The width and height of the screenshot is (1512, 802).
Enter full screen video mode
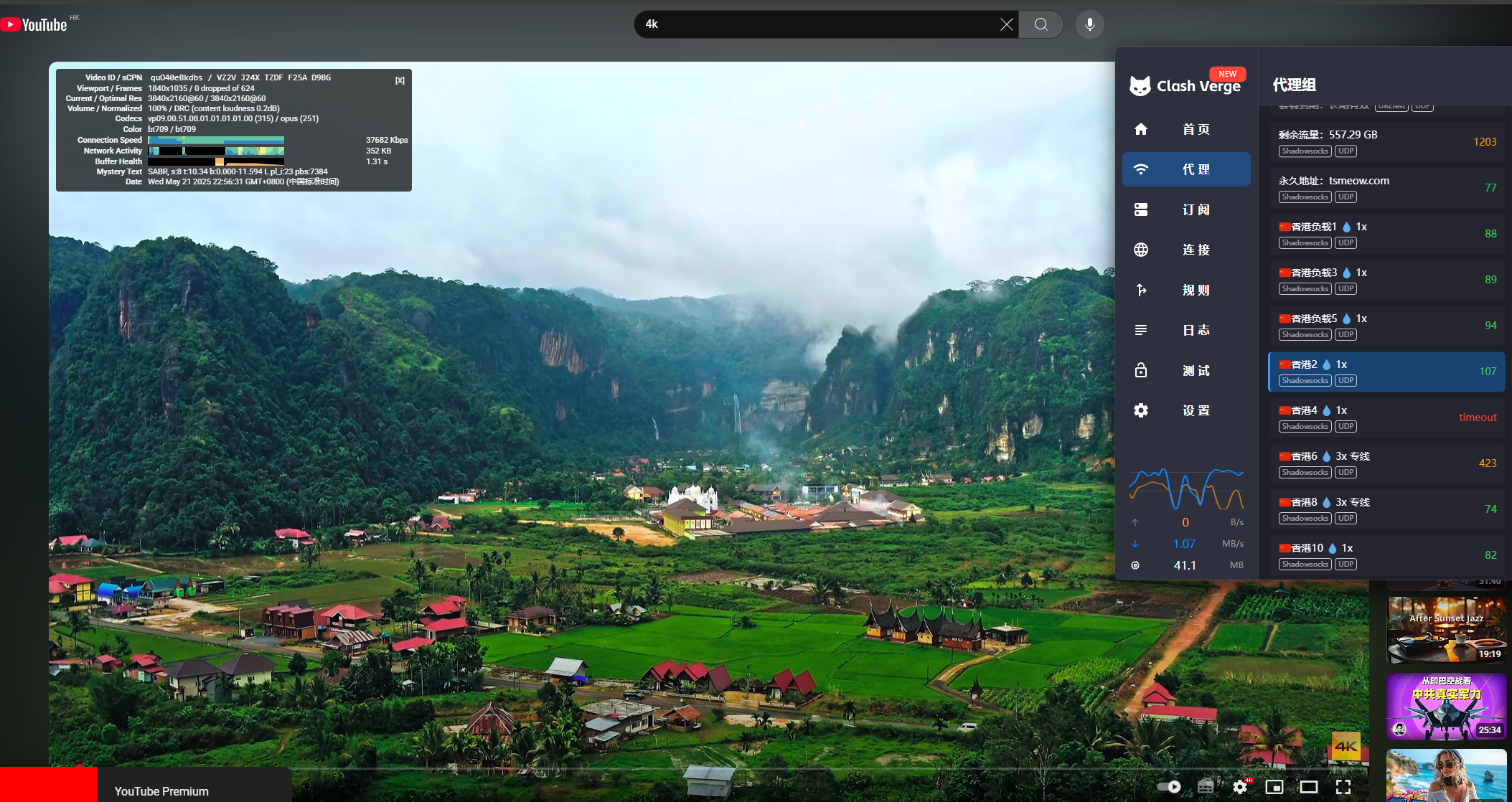pyautogui.click(x=1343, y=787)
